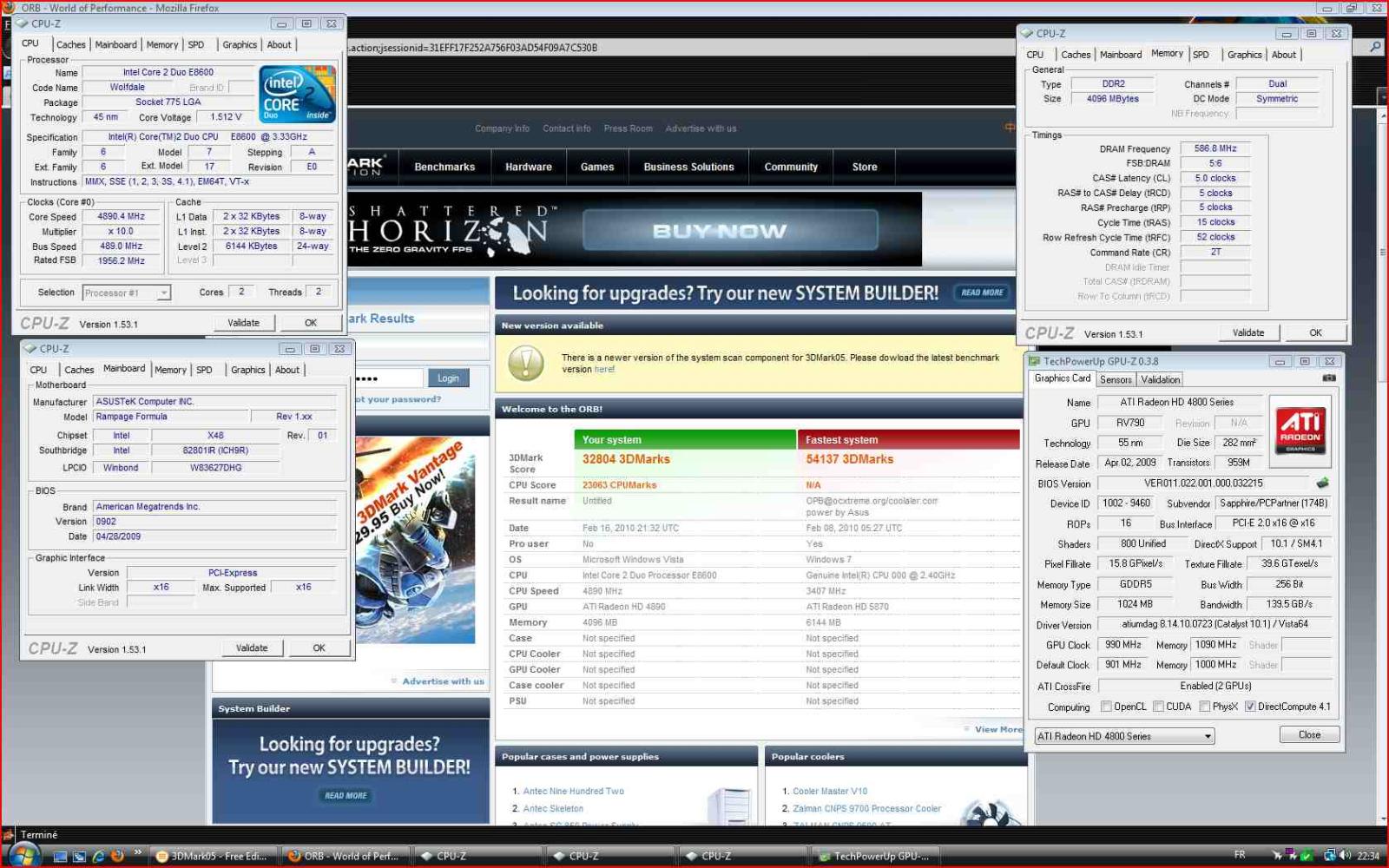The image size is (1389, 868).
Task: Open the Validation tab in GPU-Z
Action: pos(1160,379)
